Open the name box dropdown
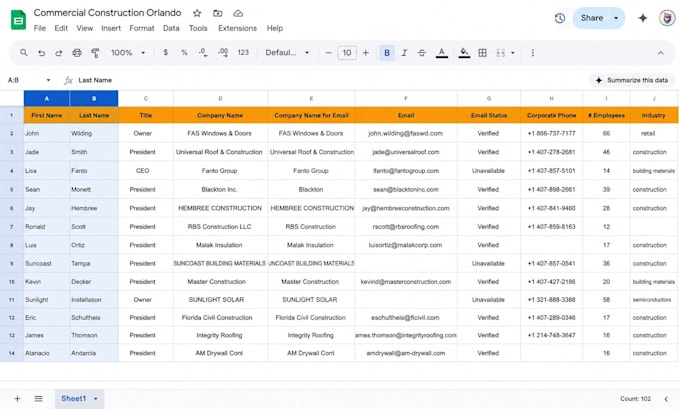Screen dimensions: 680x409 tap(48, 80)
